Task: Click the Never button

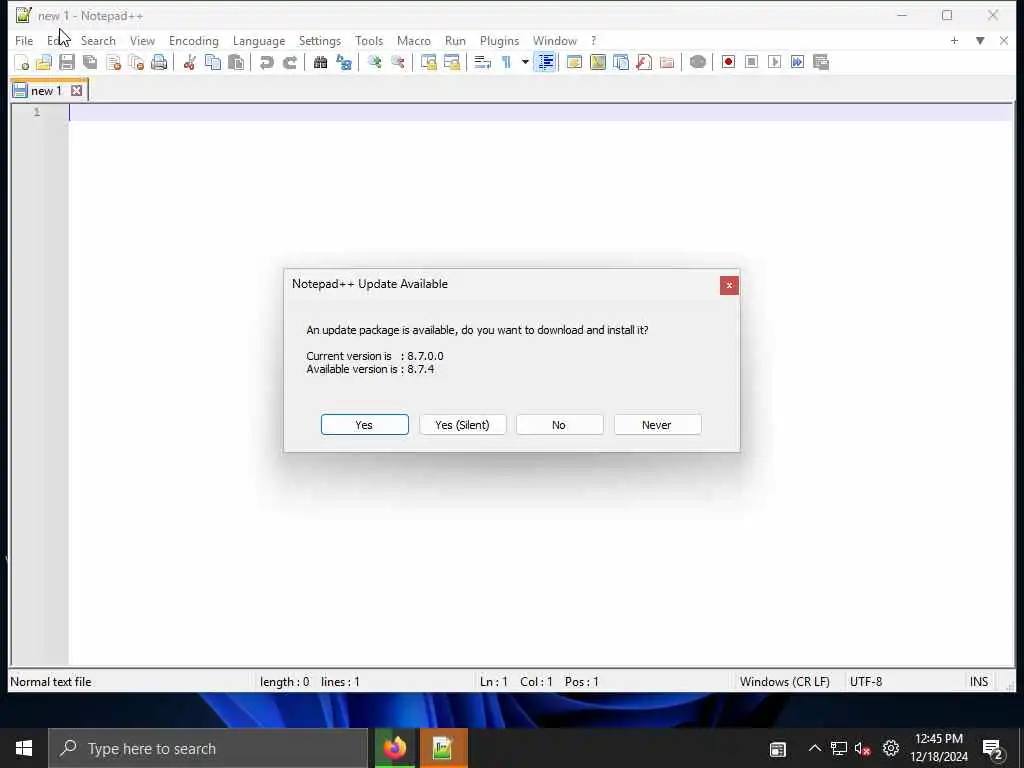Action: pyautogui.click(x=657, y=424)
